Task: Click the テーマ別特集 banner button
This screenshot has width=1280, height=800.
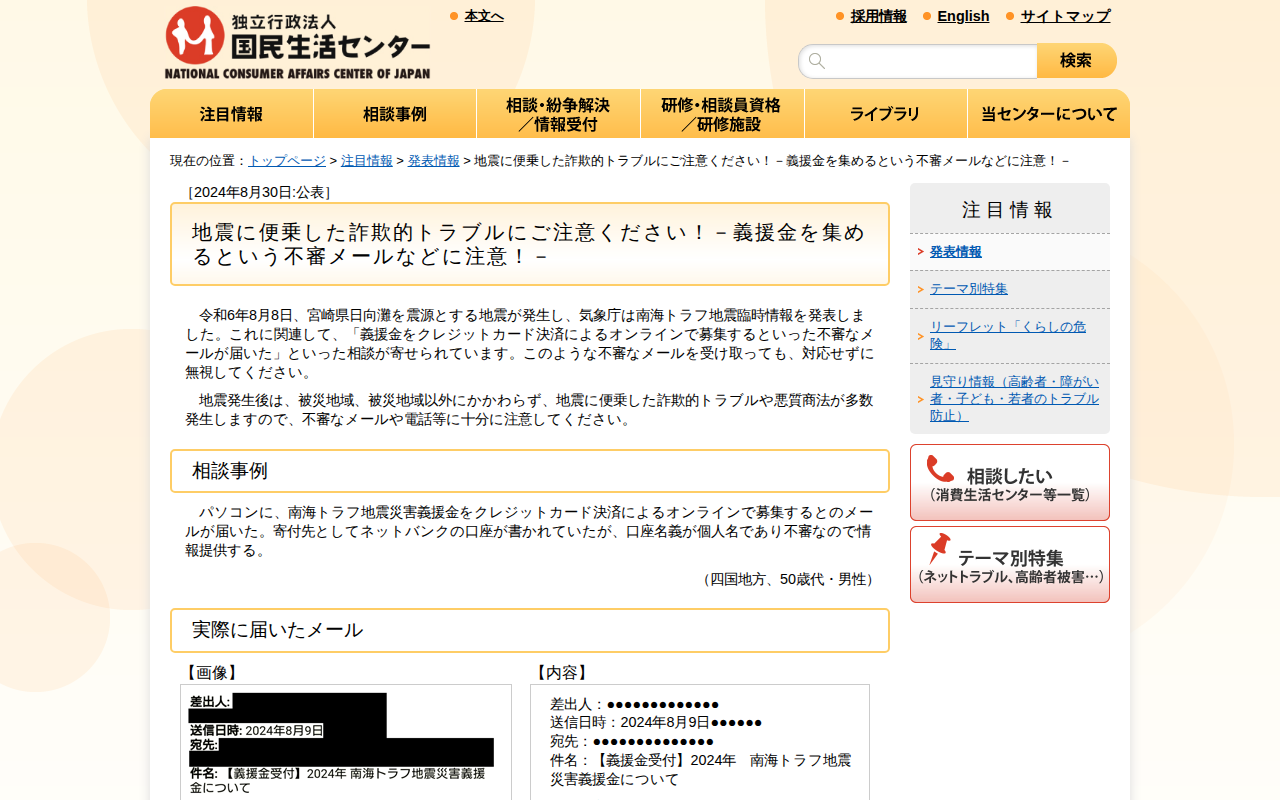Action: (x=1010, y=565)
